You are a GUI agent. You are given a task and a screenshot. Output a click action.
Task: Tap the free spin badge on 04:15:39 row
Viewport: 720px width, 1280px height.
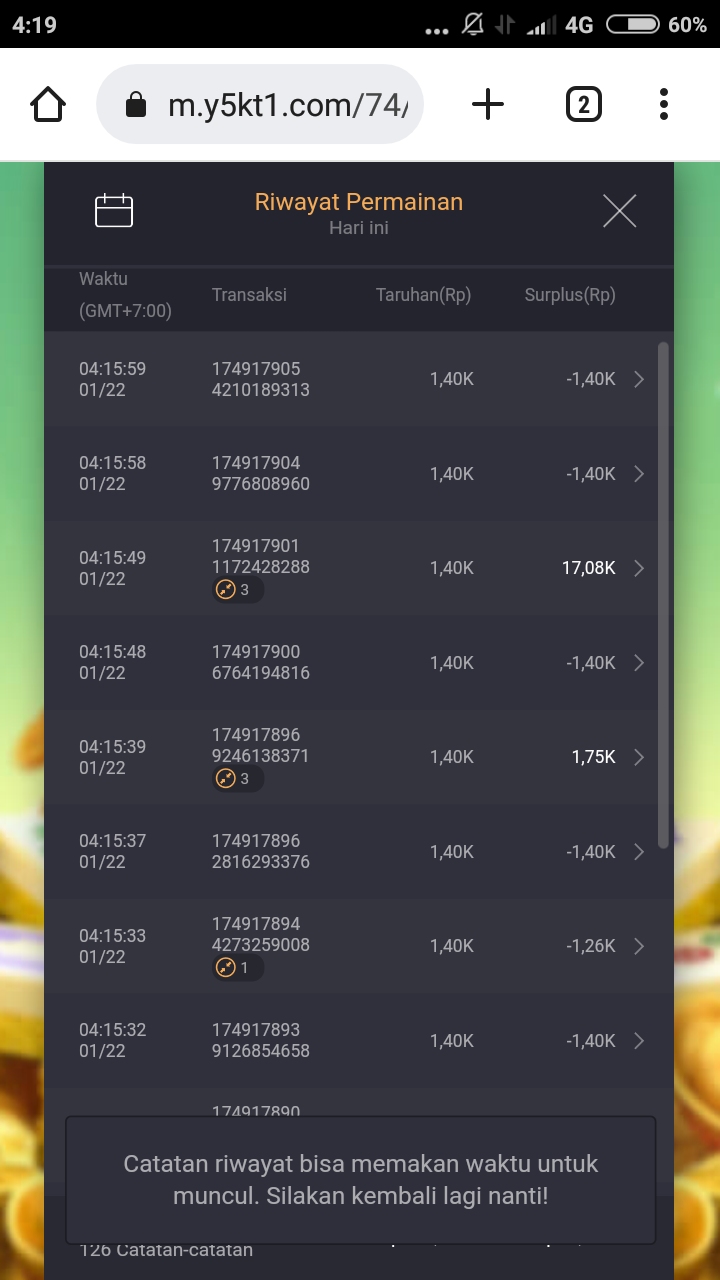(237, 779)
